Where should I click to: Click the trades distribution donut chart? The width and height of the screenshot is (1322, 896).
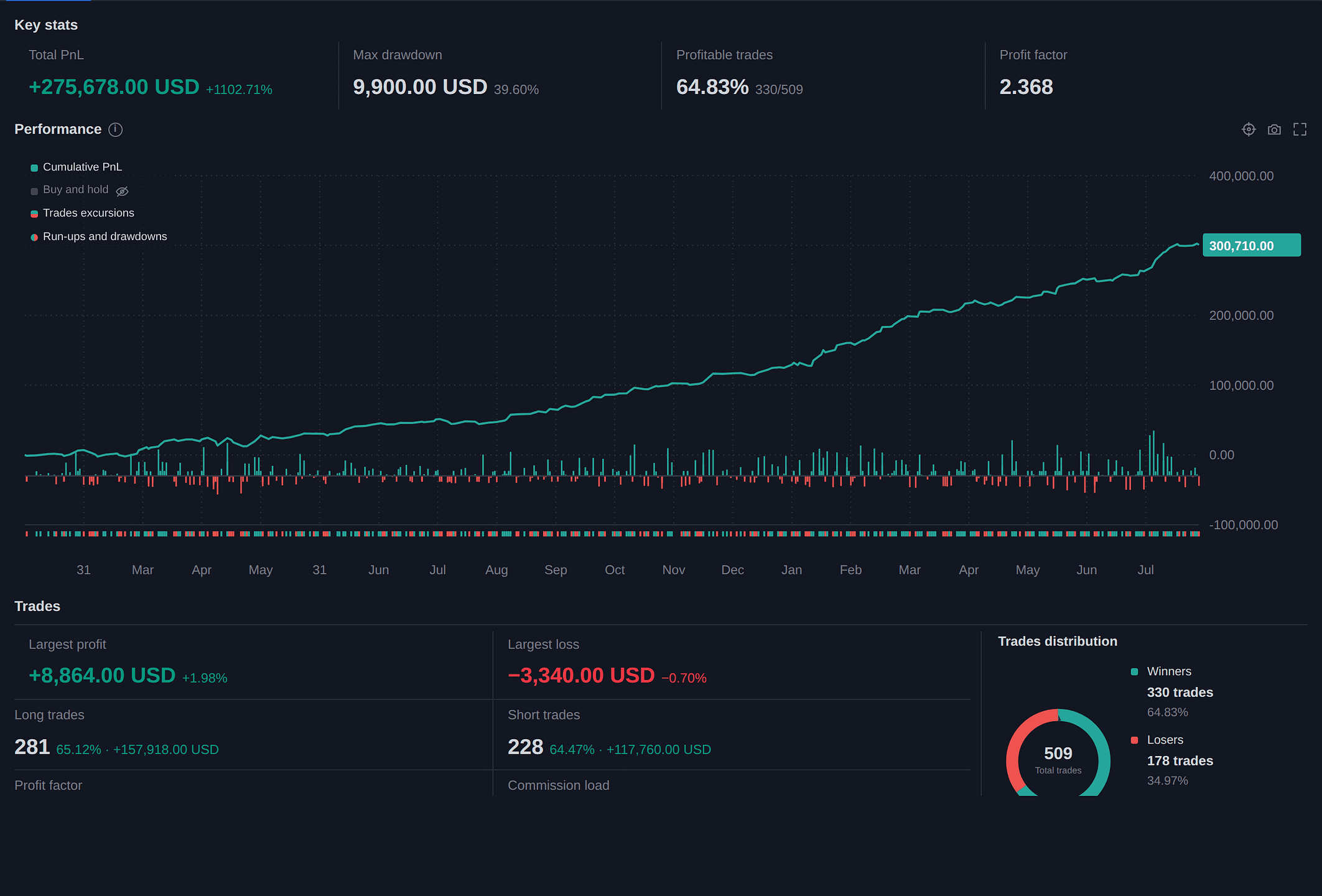(x=1058, y=753)
